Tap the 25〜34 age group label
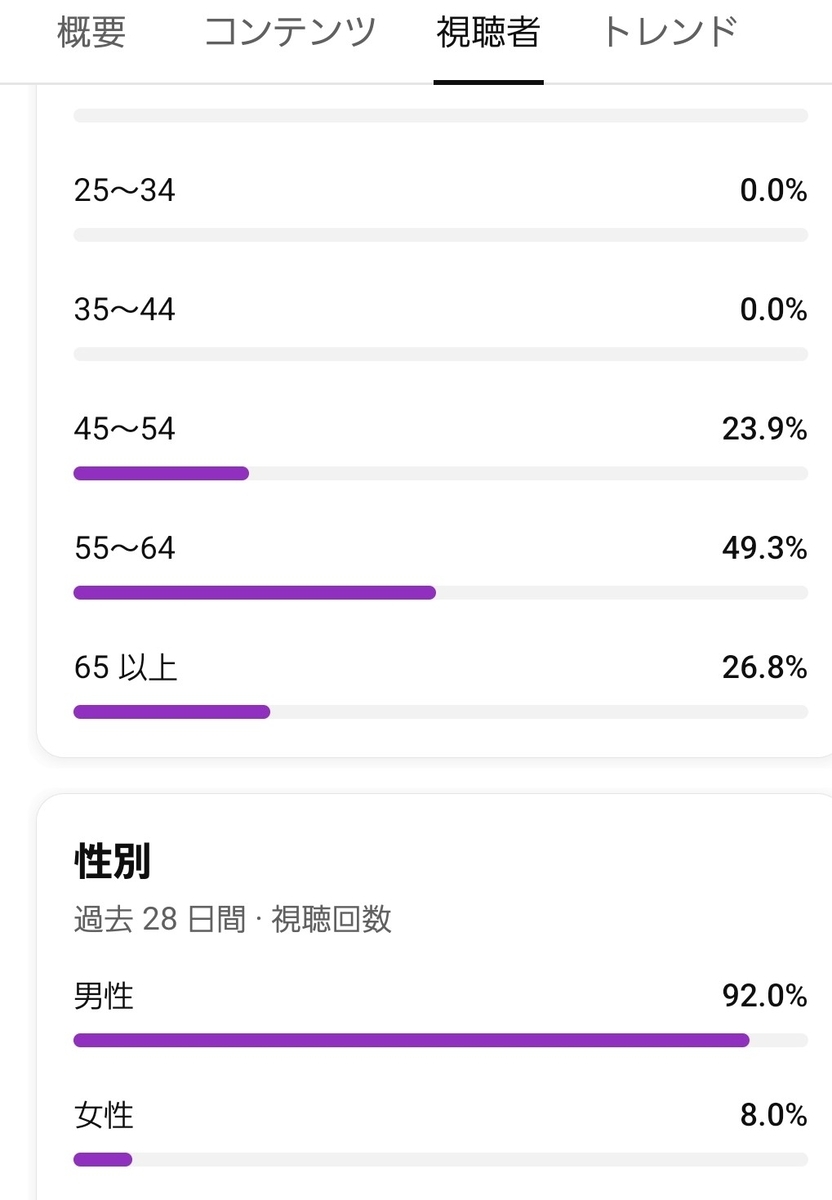This screenshot has width=832, height=1200. point(124,190)
